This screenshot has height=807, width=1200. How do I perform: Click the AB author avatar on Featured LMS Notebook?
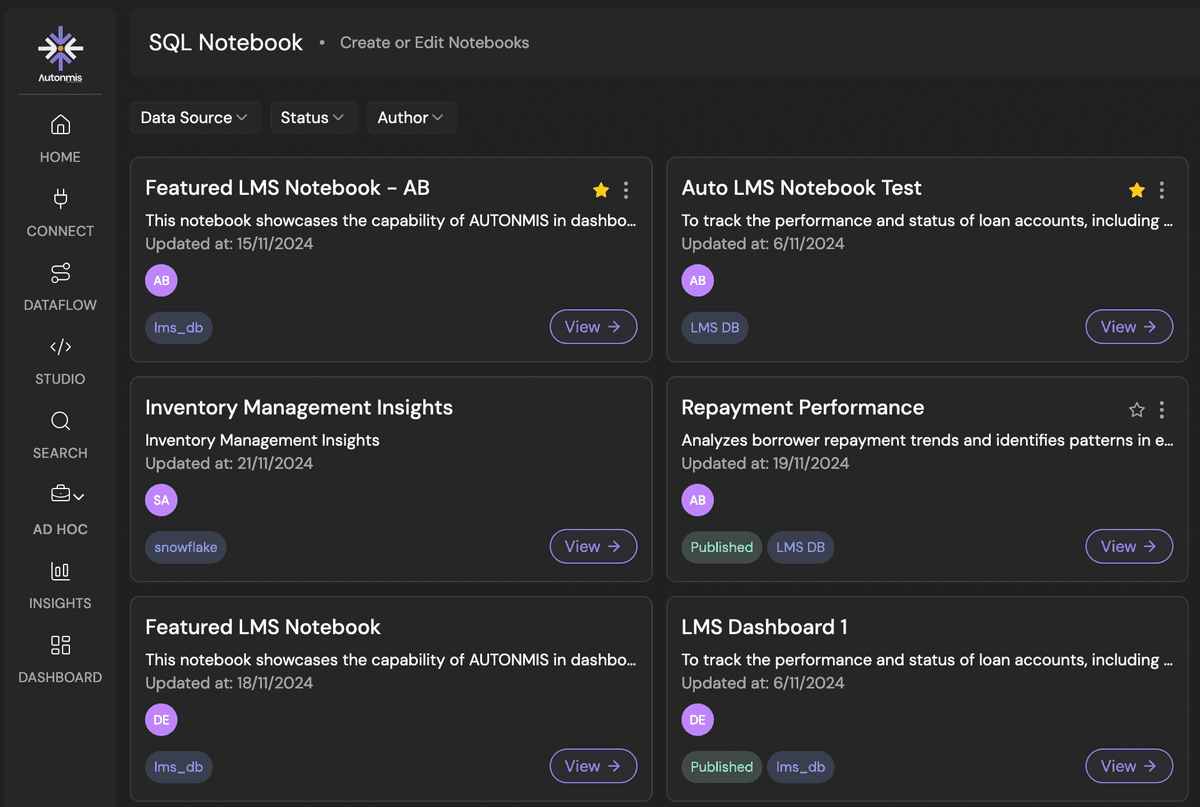tap(161, 280)
